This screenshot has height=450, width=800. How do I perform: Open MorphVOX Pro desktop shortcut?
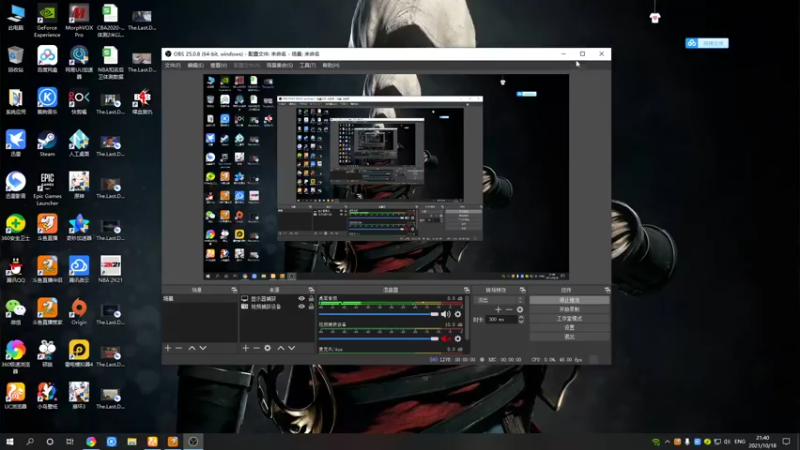tap(79, 21)
